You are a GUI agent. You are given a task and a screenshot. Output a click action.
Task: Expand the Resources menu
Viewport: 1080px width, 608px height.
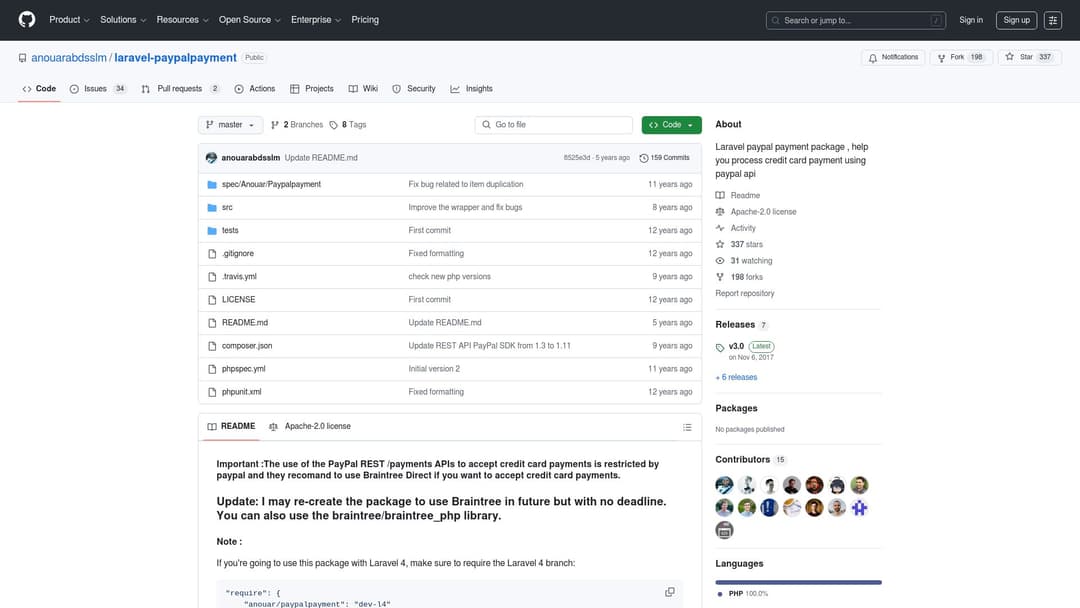tap(182, 20)
